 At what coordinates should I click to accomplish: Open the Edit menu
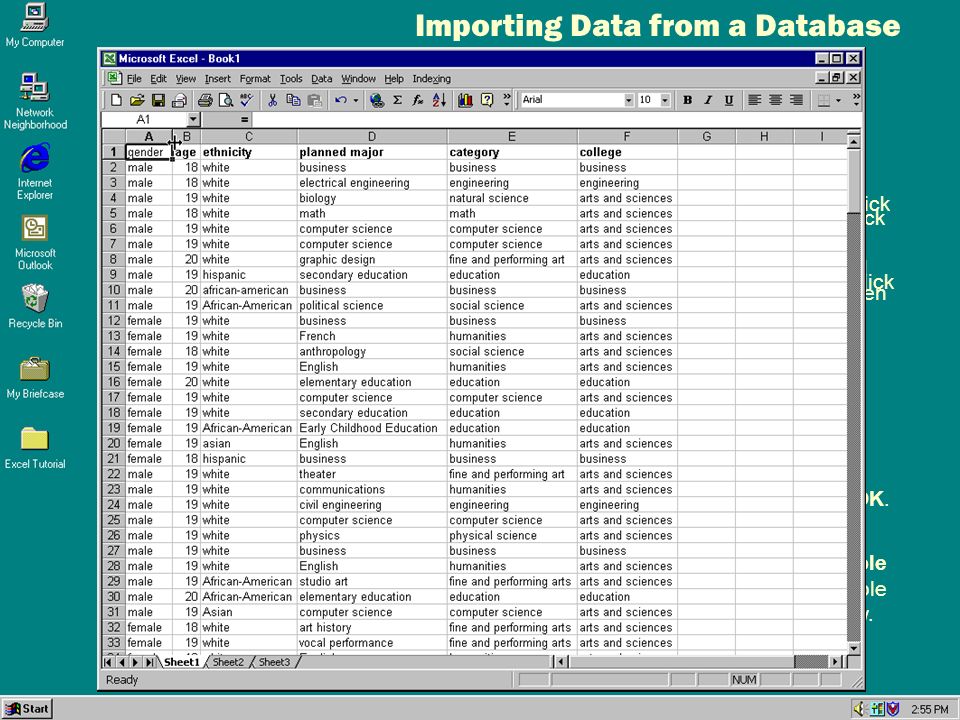point(159,78)
